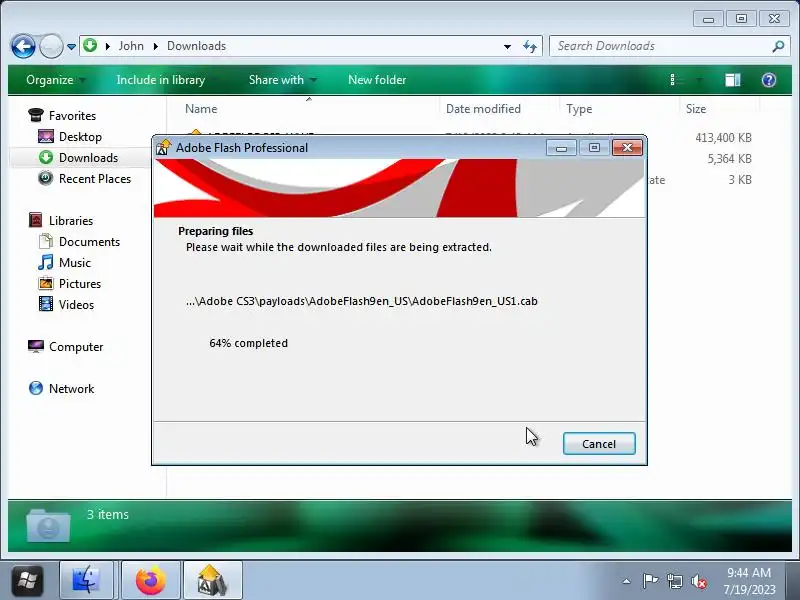This screenshot has width=800, height=600.
Task: Change the view with the views icon
Action: coord(674,80)
